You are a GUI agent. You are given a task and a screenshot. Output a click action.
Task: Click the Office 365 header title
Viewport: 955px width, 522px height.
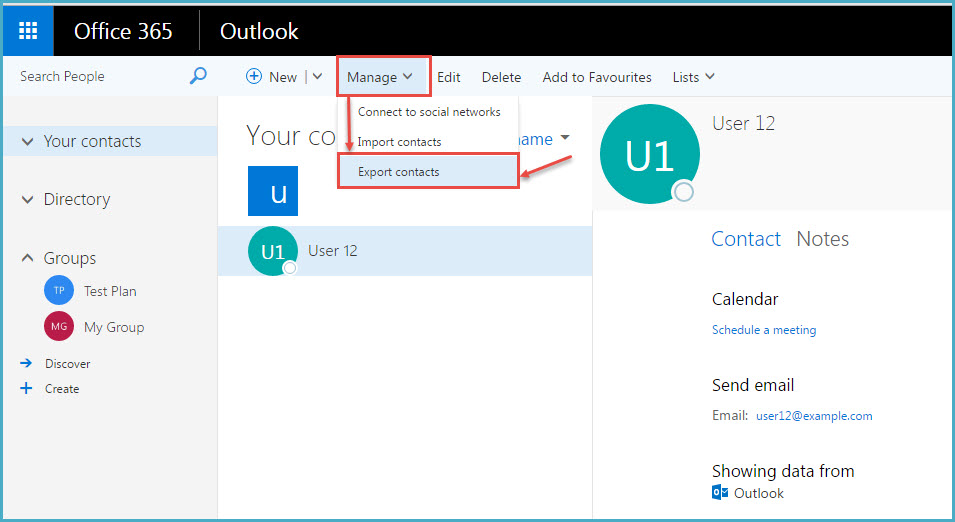pyautogui.click(x=123, y=31)
